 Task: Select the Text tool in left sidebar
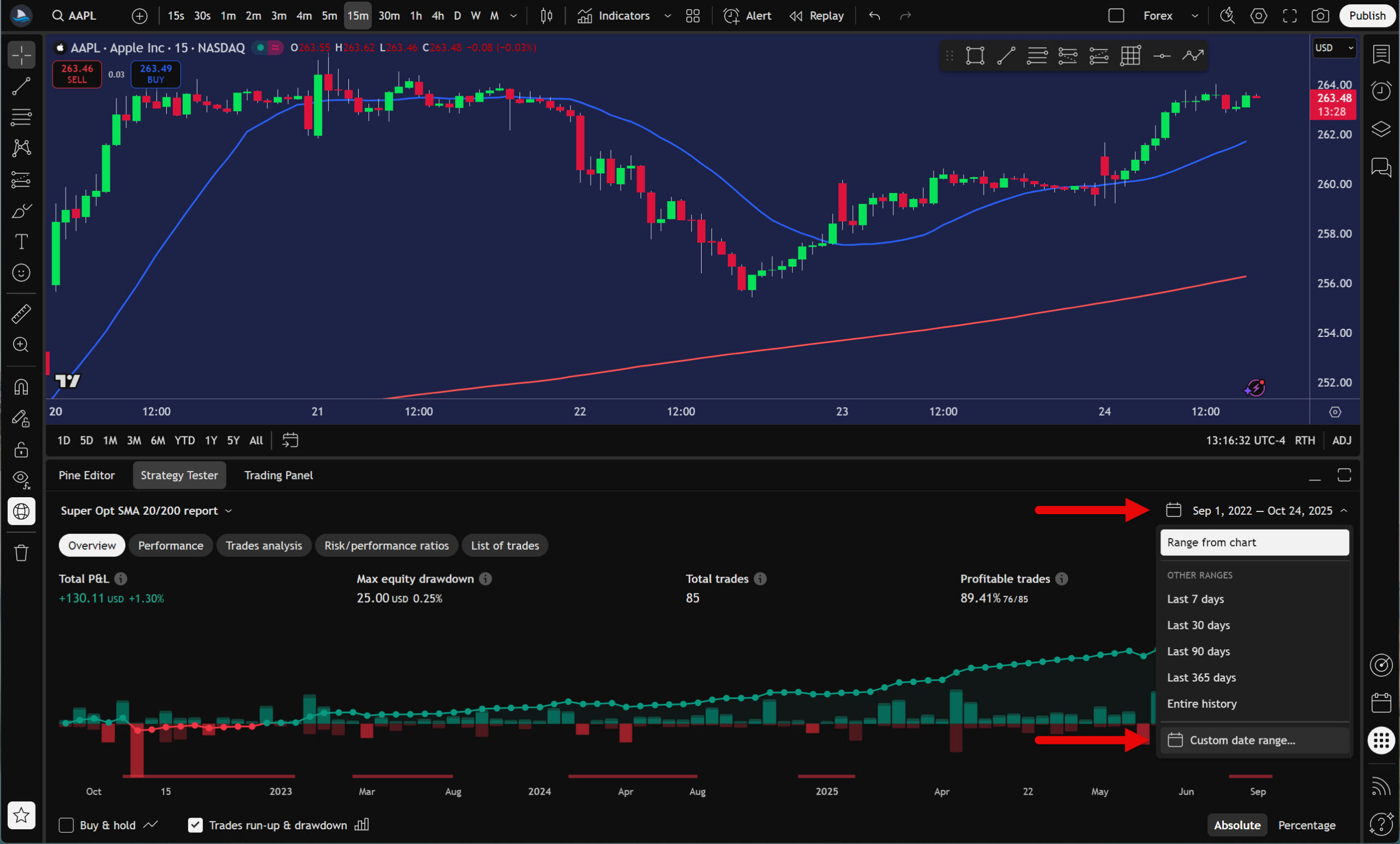tap(21, 242)
